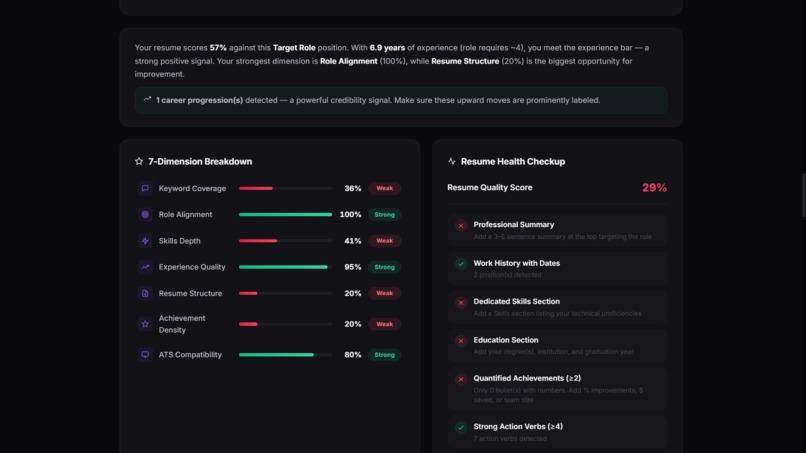Image resolution: width=806 pixels, height=453 pixels.
Task: Click the Keyword Coverage label
Action: click(192, 188)
